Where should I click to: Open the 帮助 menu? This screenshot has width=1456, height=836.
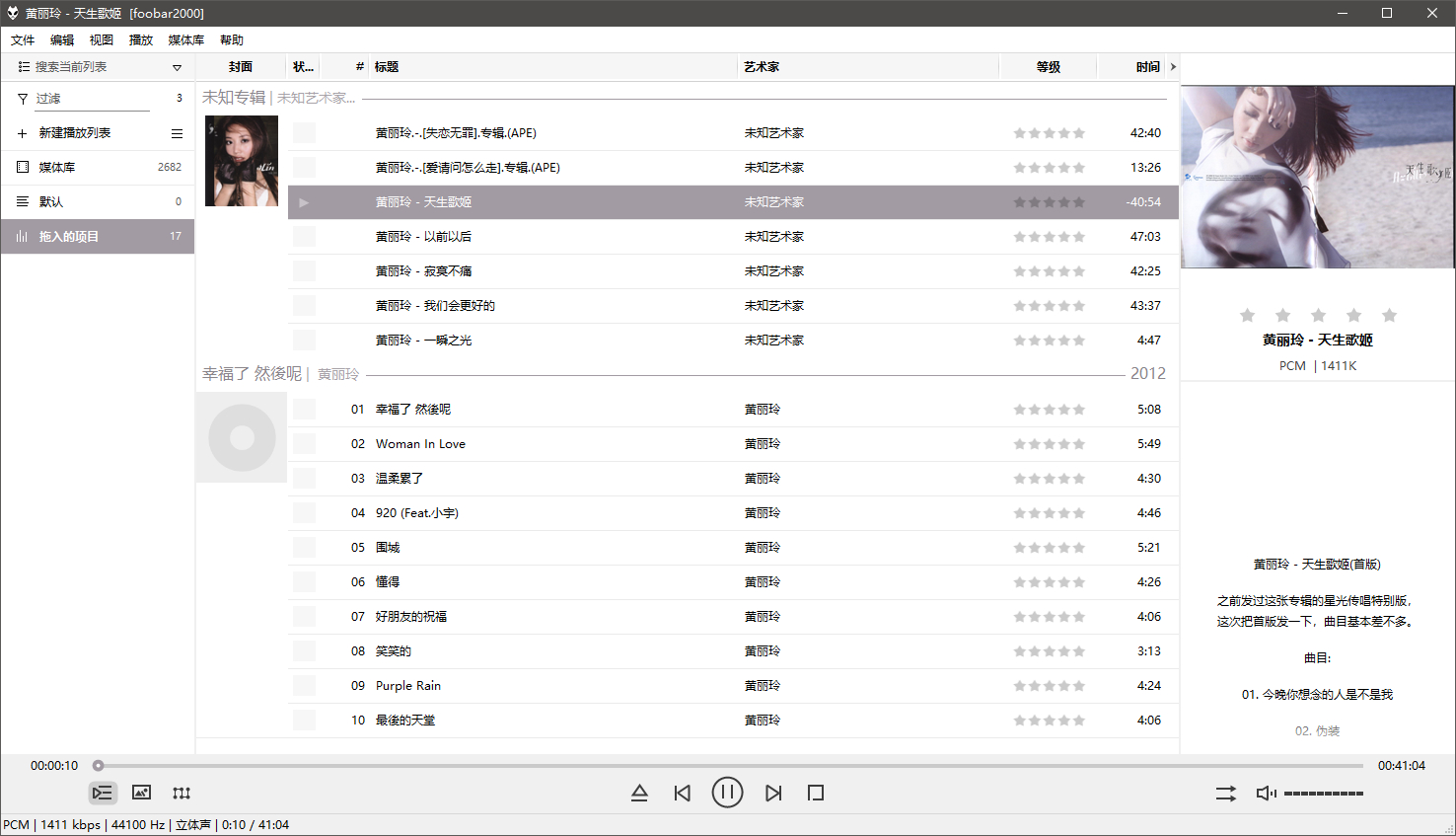coord(232,39)
